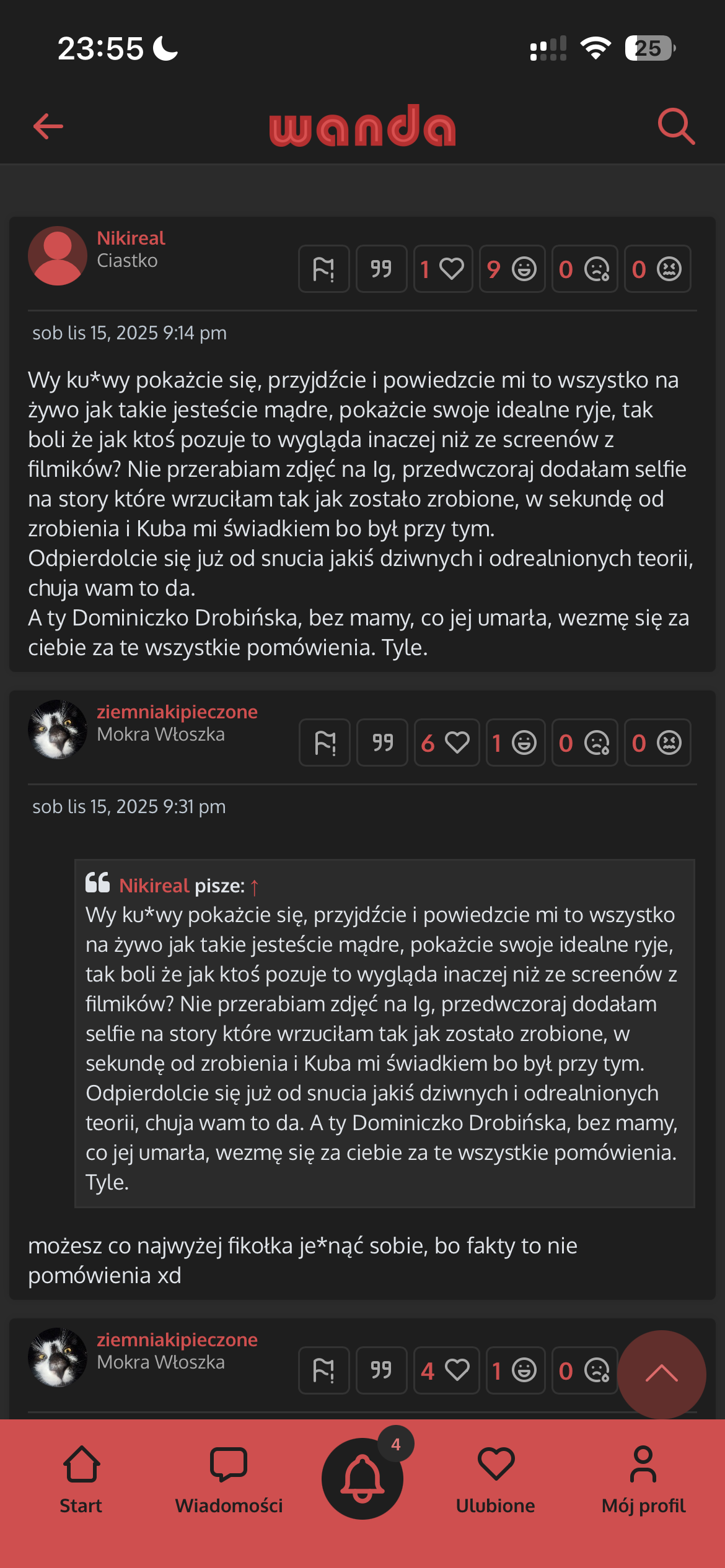Screen dimensions: 725x1568
Task: Go to the Start tab
Action: 81,1480
